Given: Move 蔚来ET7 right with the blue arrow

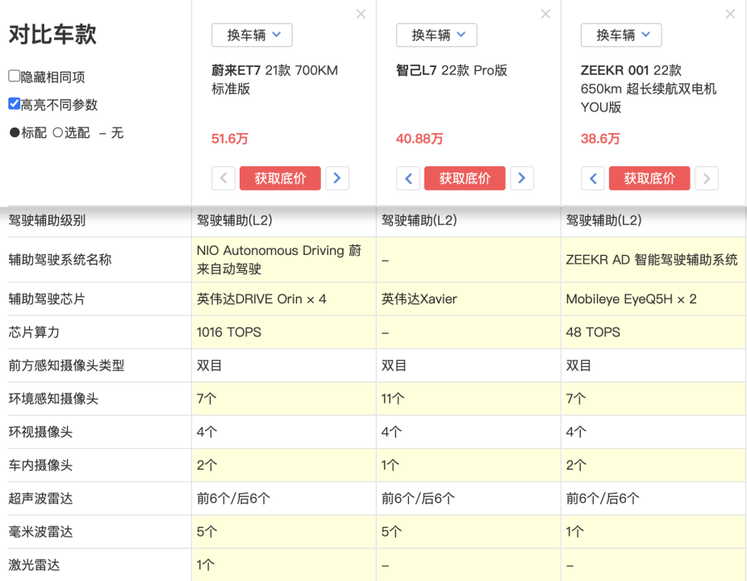Looking at the screenshot, I should tap(337, 178).
